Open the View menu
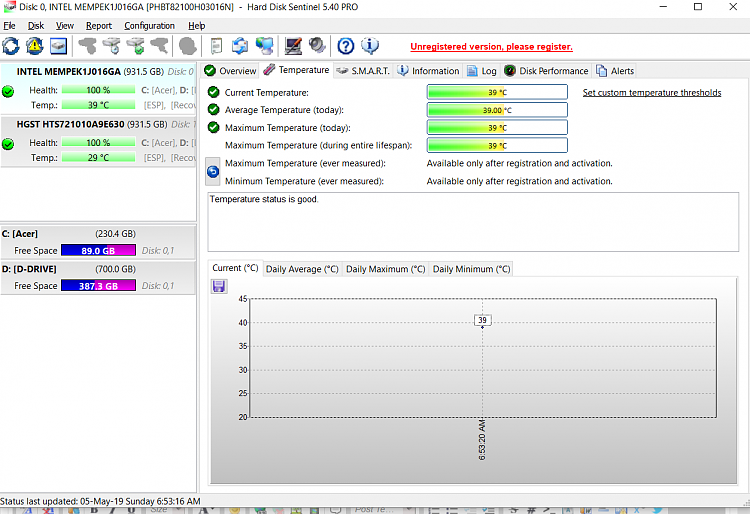 (x=65, y=26)
